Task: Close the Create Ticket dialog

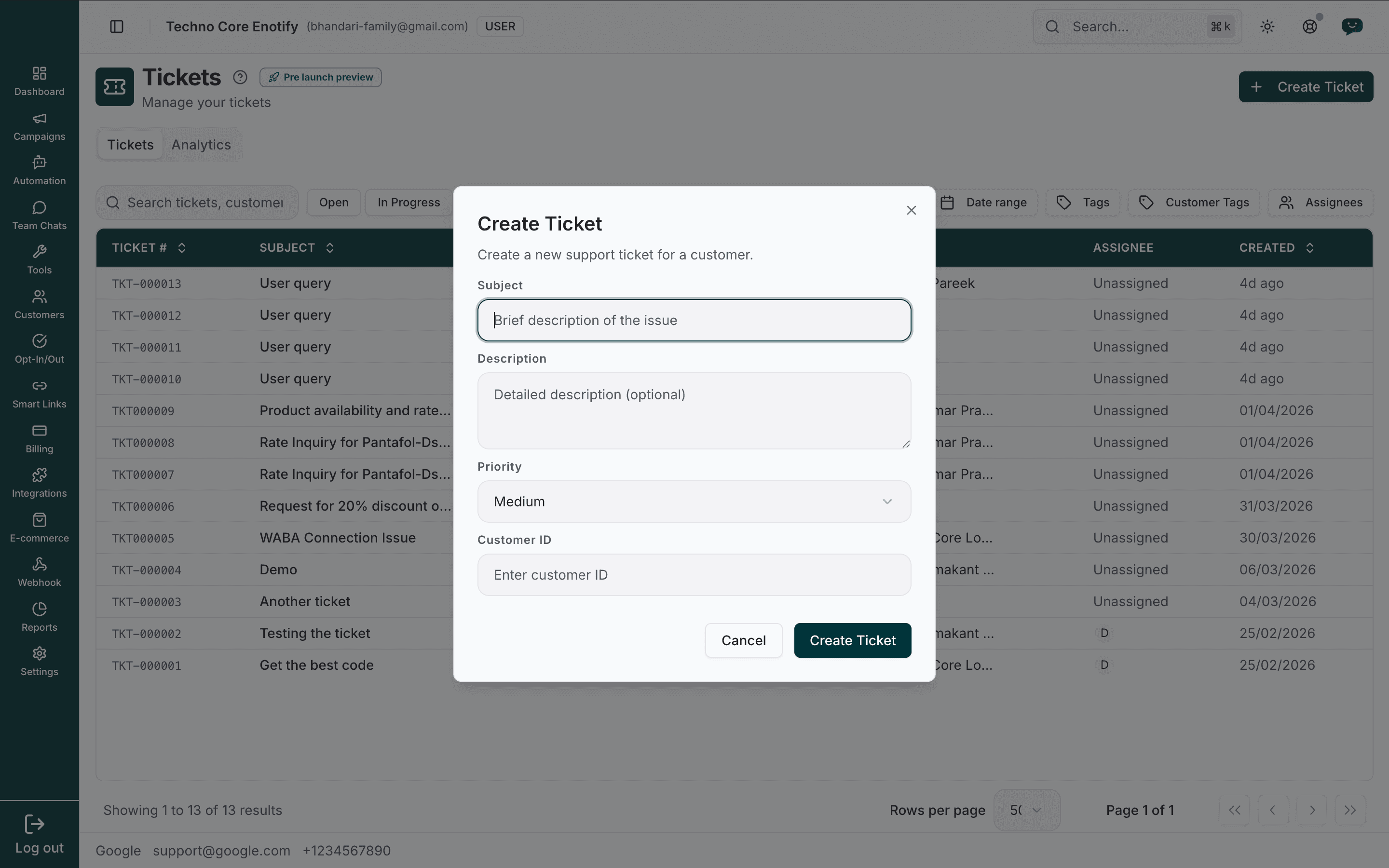Action: click(x=912, y=210)
